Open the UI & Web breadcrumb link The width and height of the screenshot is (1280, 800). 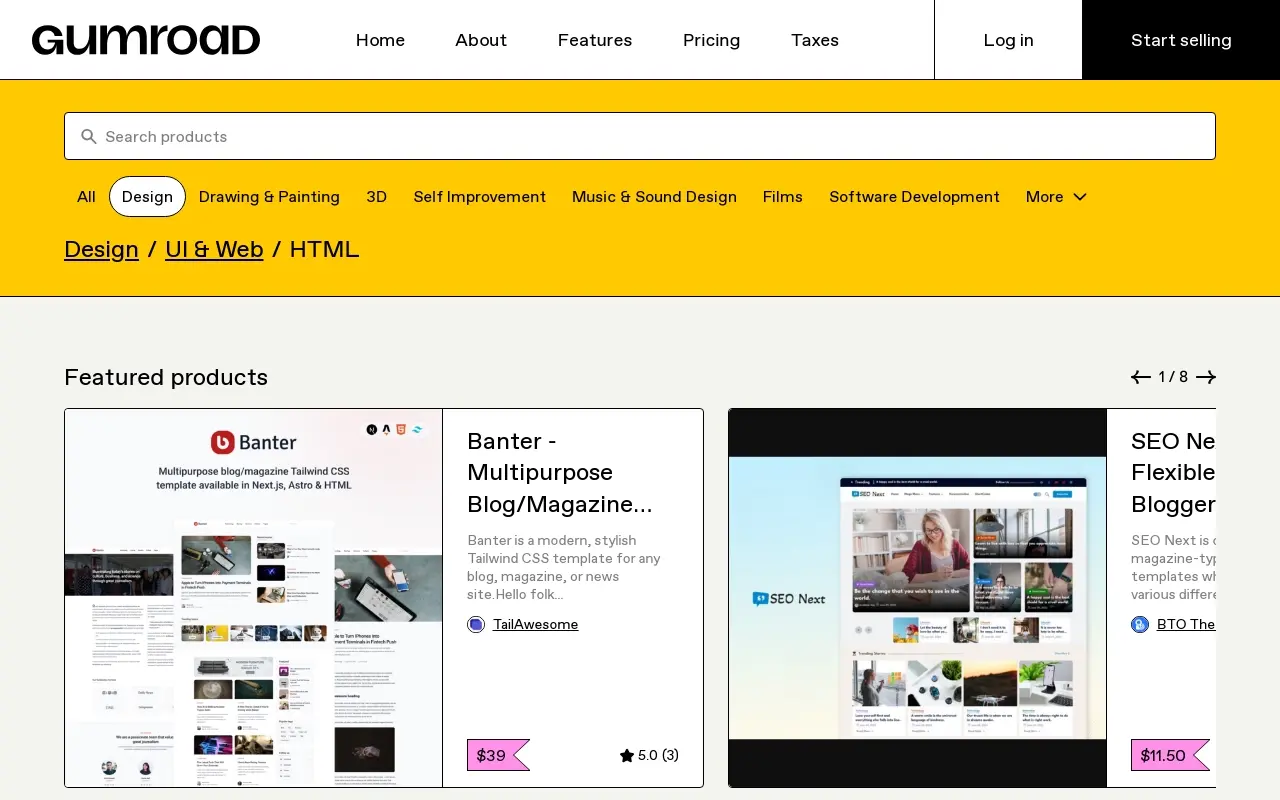click(214, 250)
